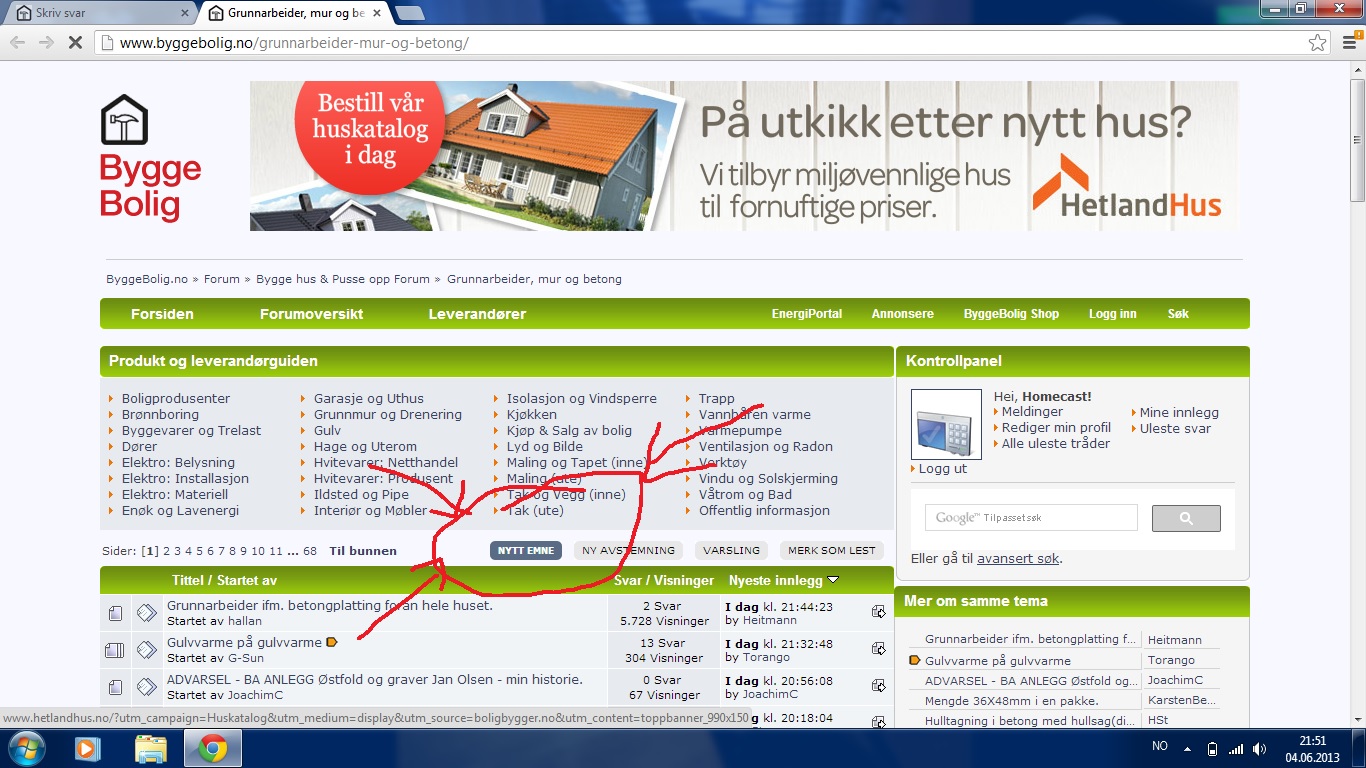This screenshot has width=1366, height=768.
Task: Open the Chrome menu icon
Action: (1349, 43)
